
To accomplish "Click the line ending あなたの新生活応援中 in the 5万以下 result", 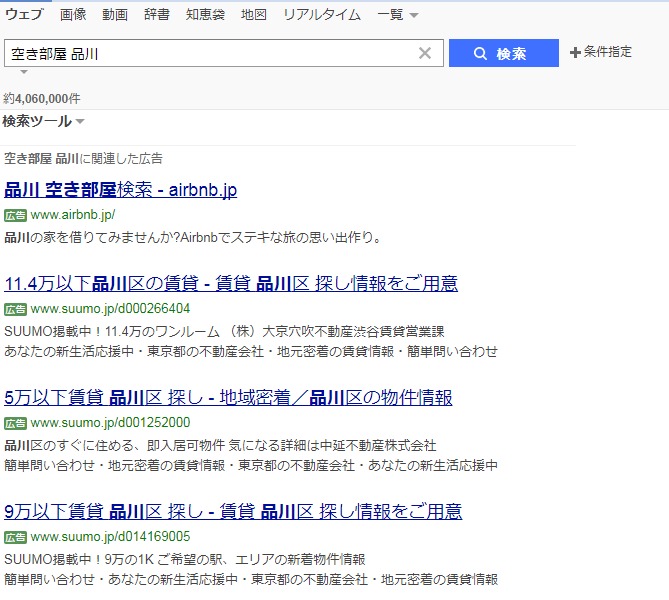I will click(x=251, y=465).
